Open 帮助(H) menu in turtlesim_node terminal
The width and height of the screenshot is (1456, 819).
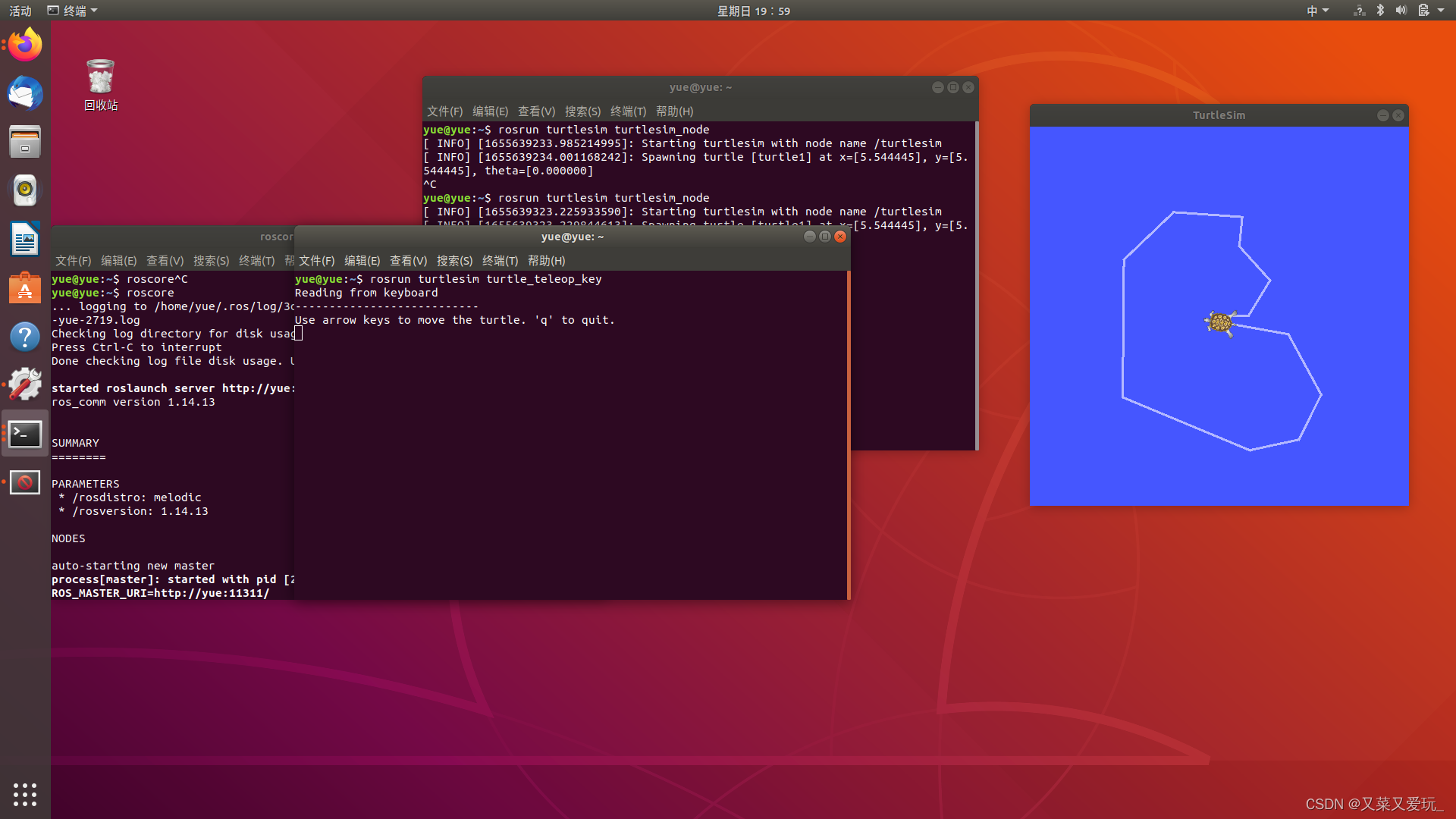(x=674, y=111)
